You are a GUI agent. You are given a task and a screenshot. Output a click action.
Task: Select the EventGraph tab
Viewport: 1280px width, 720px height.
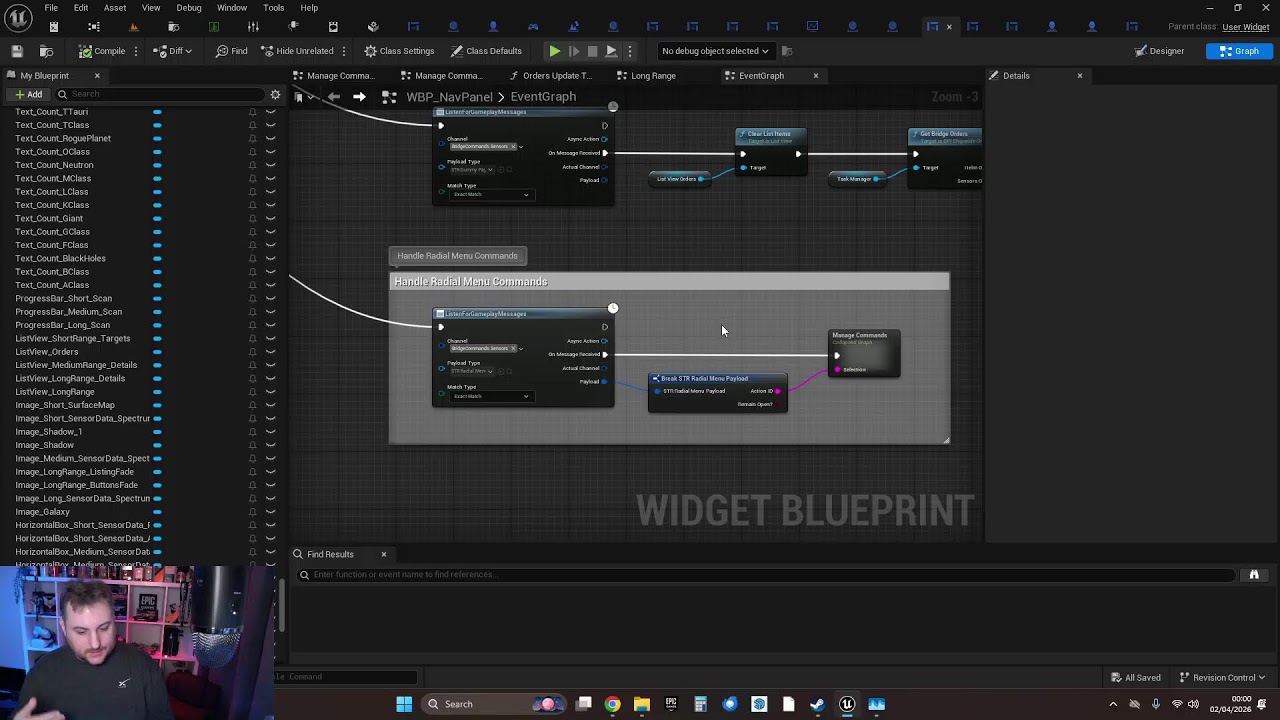tap(762, 76)
